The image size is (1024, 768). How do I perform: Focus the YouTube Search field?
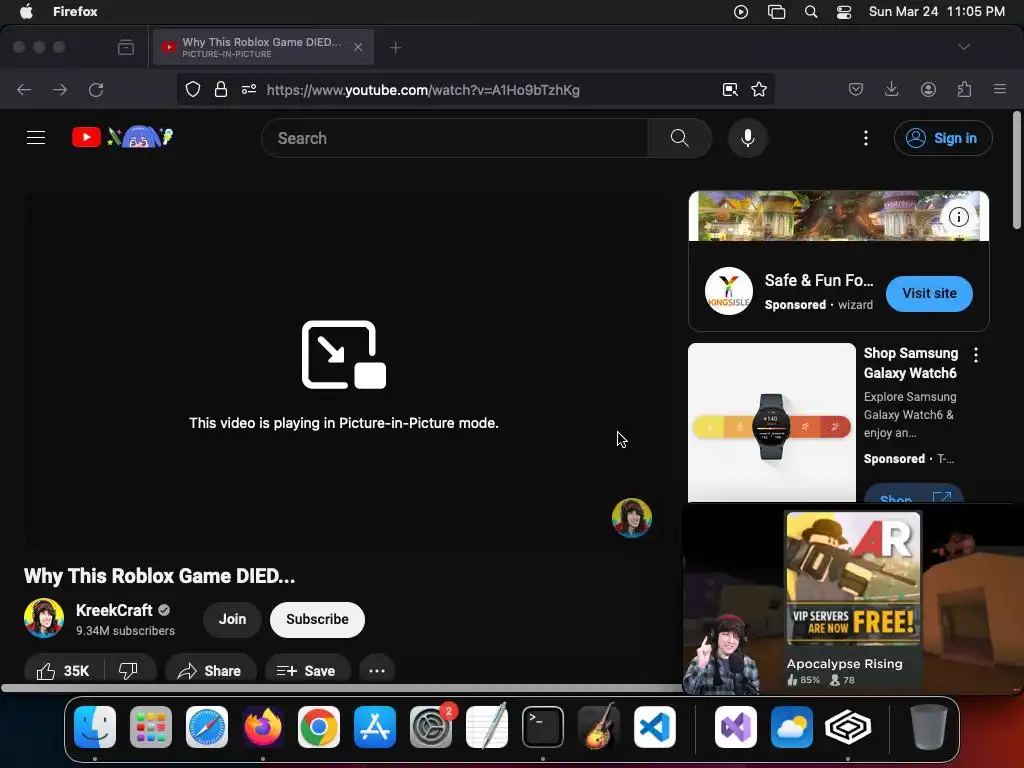coord(455,138)
